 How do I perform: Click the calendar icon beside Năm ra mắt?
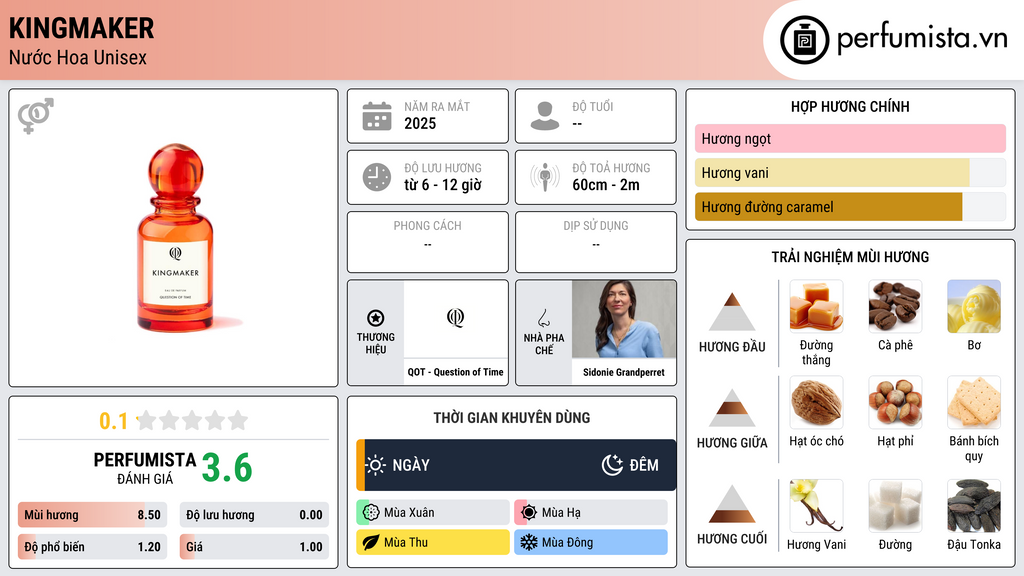coord(377,116)
